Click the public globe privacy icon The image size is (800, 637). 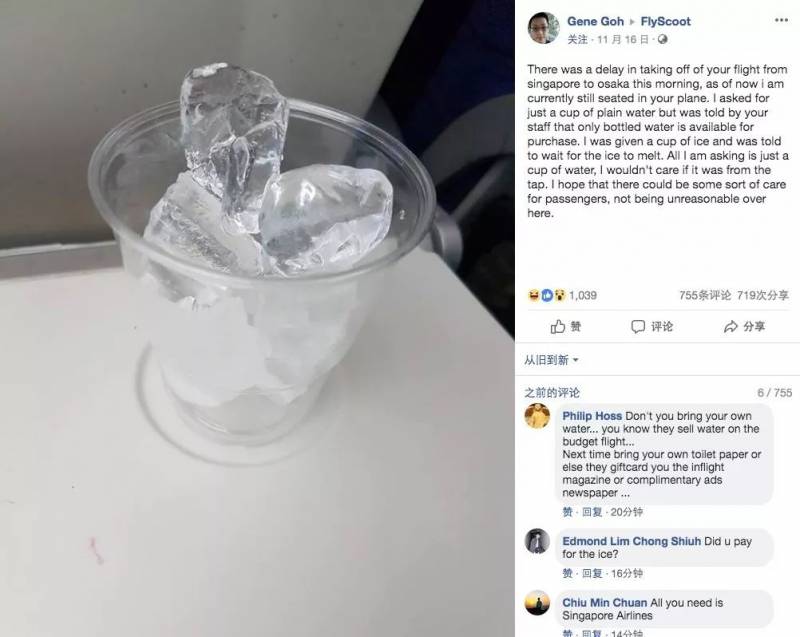pyautogui.click(x=662, y=39)
